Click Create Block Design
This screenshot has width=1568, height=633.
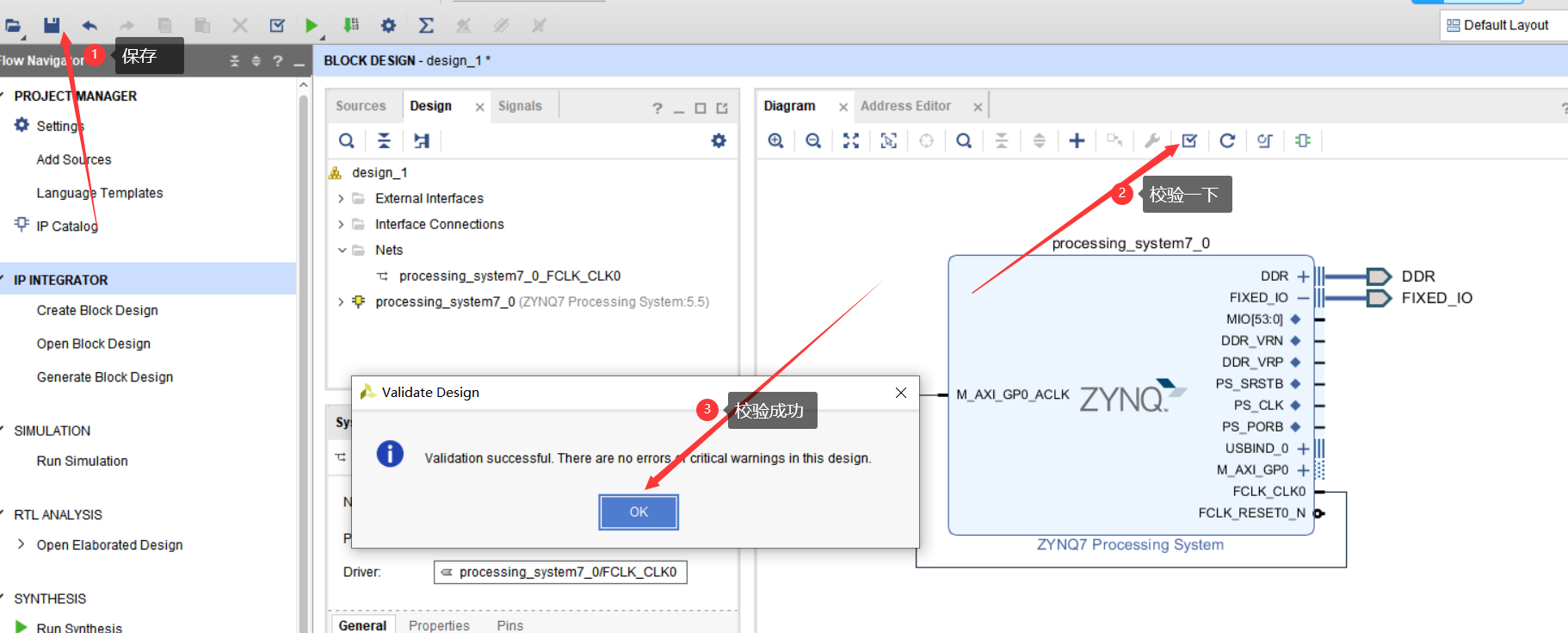point(97,310)
